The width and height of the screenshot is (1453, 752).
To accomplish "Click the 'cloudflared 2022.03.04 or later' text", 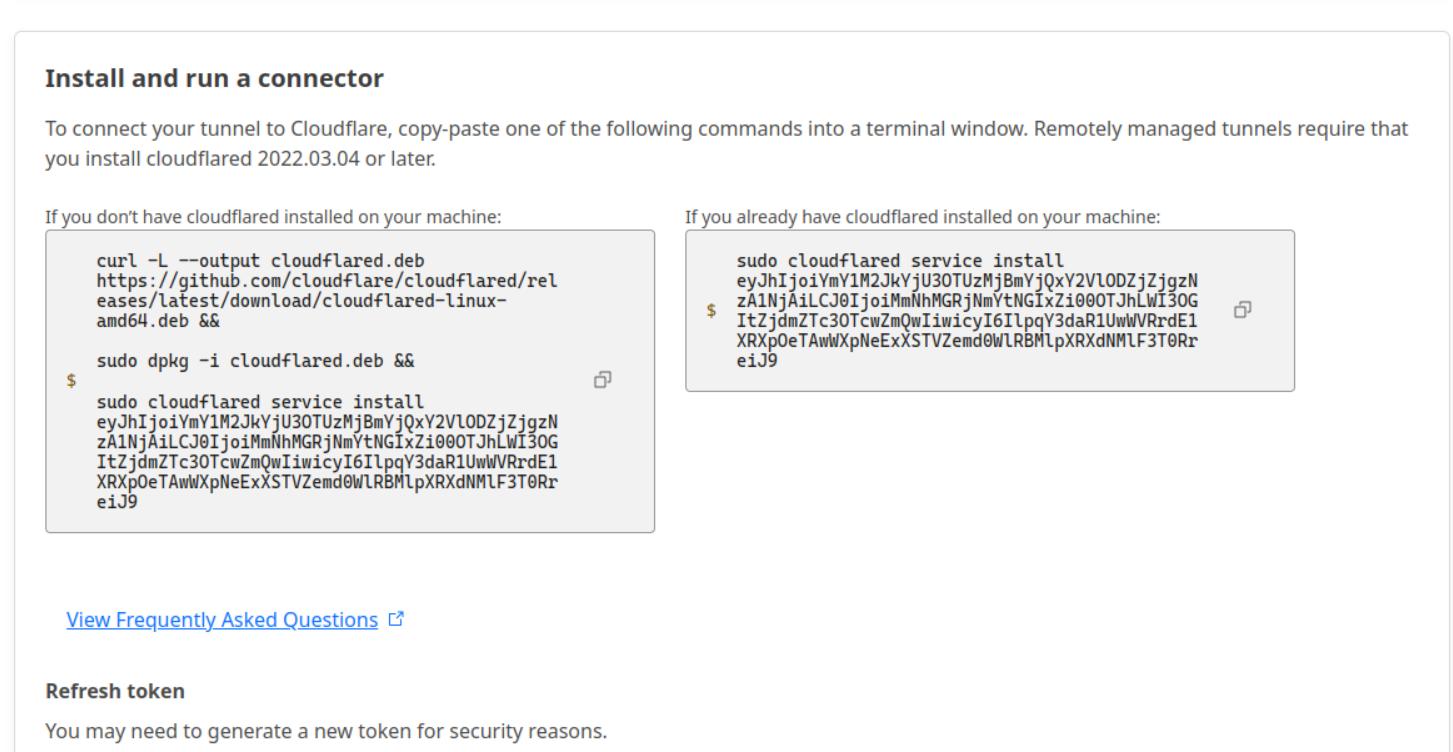I will pos(290,158).
